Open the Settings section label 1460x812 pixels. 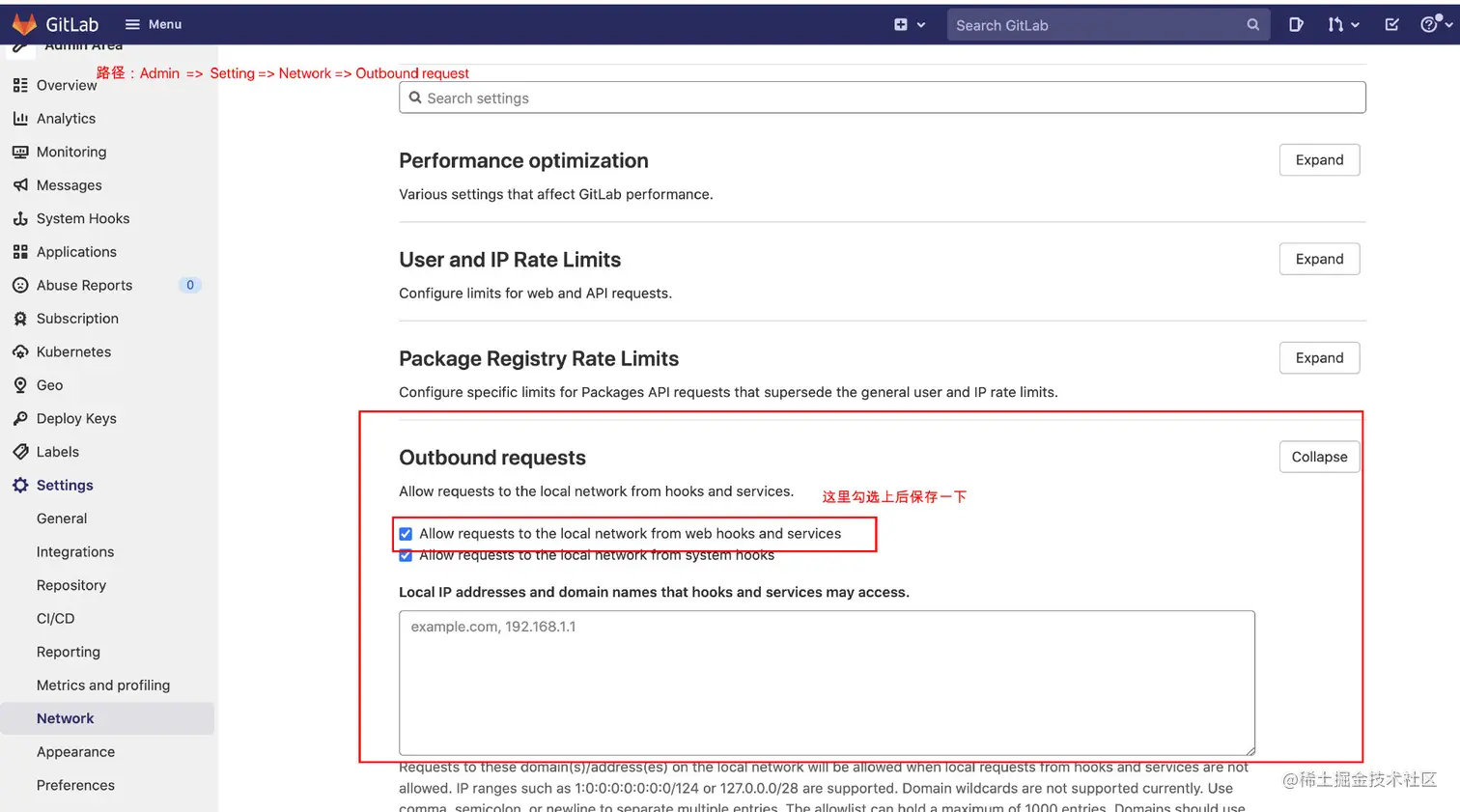coord(65,485)
